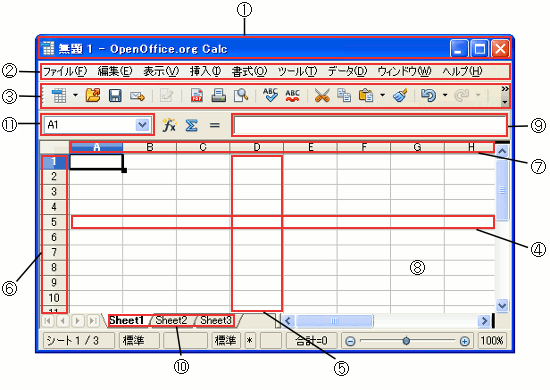Open the 挿入(I) menu

205,72
